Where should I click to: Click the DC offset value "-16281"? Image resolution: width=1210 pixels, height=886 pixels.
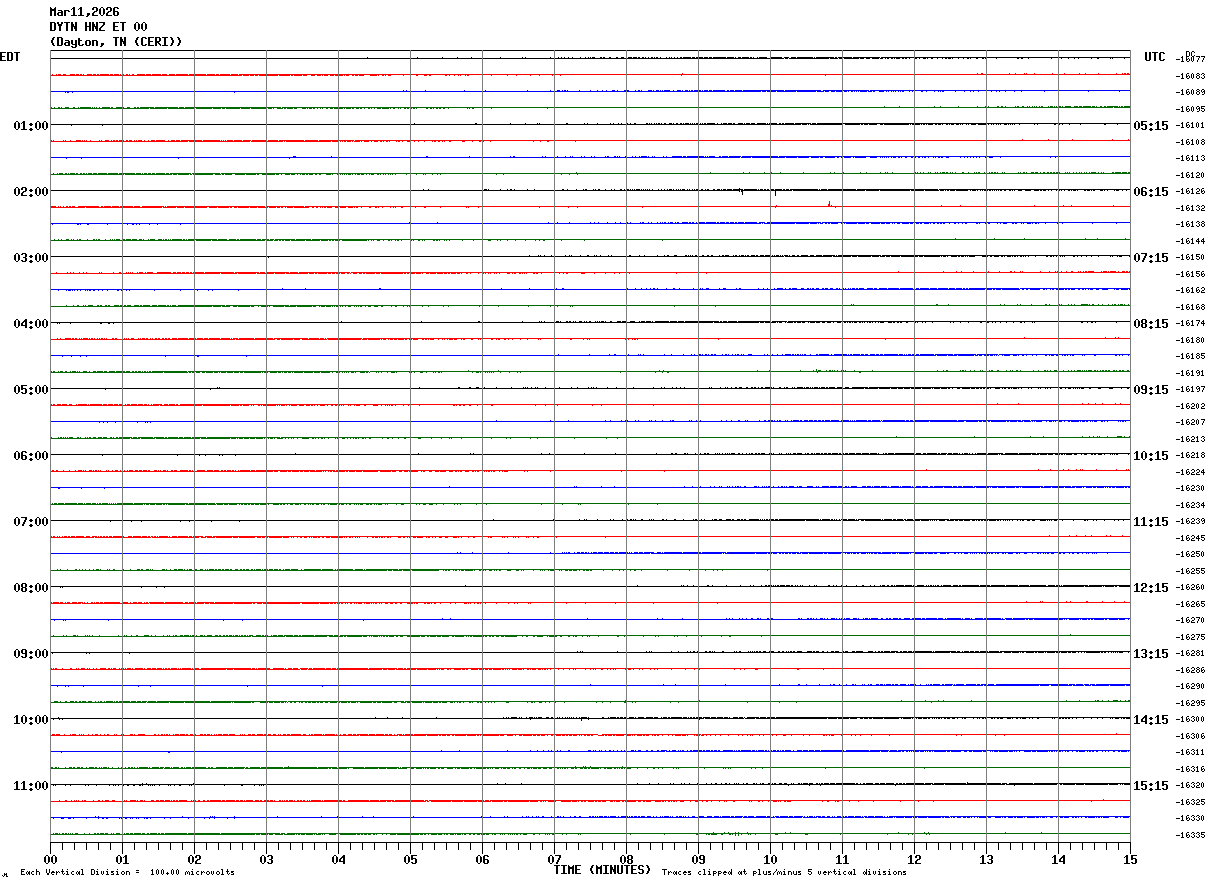click(x=1190, y=654)
